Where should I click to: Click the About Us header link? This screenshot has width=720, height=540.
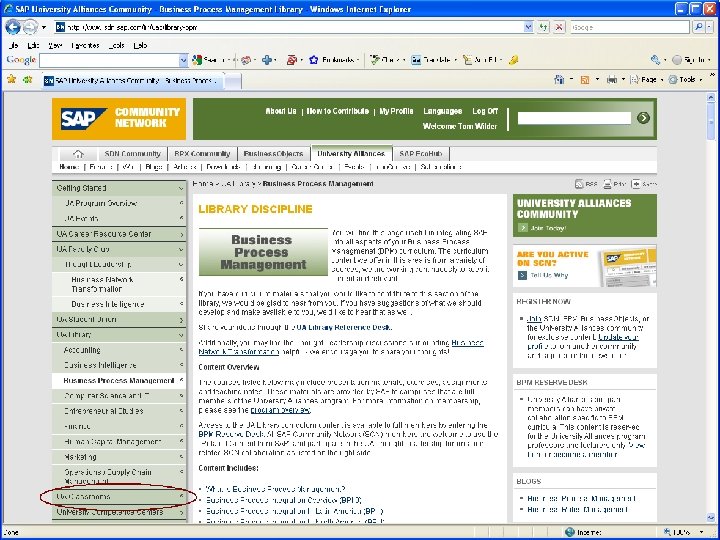(x=281, y=111)
